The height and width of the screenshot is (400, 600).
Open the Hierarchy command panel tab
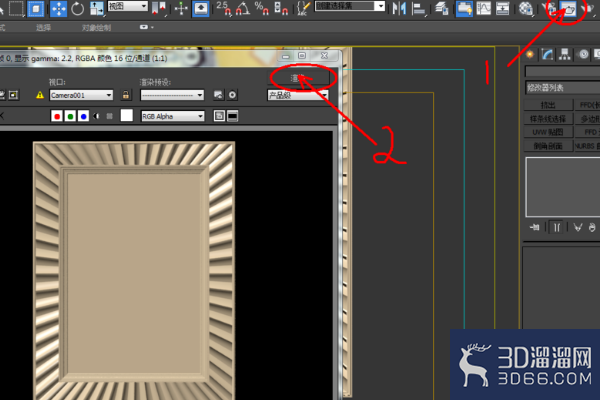point(564,55)
